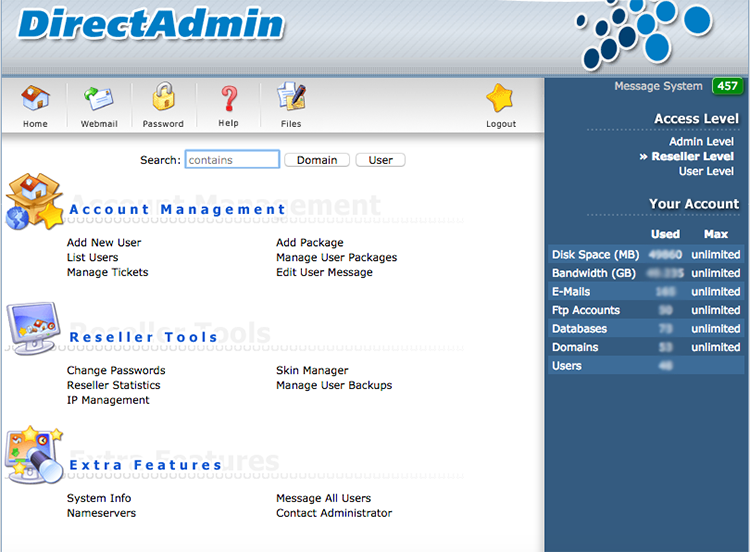Search by Domain button

(x=317, y=160)
